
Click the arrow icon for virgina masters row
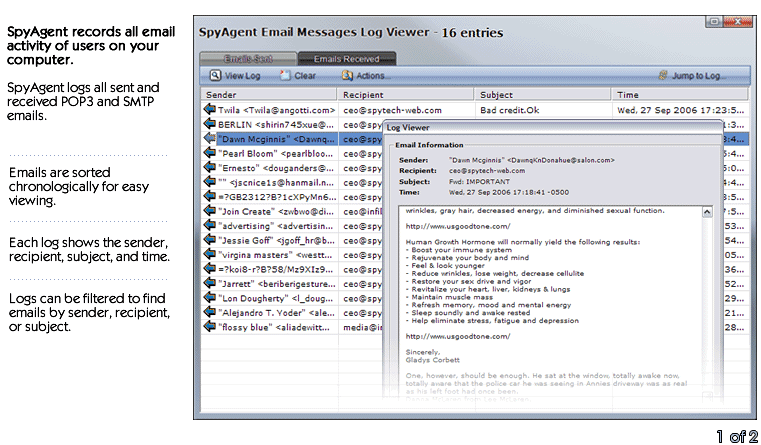click(x=210, y=254)
